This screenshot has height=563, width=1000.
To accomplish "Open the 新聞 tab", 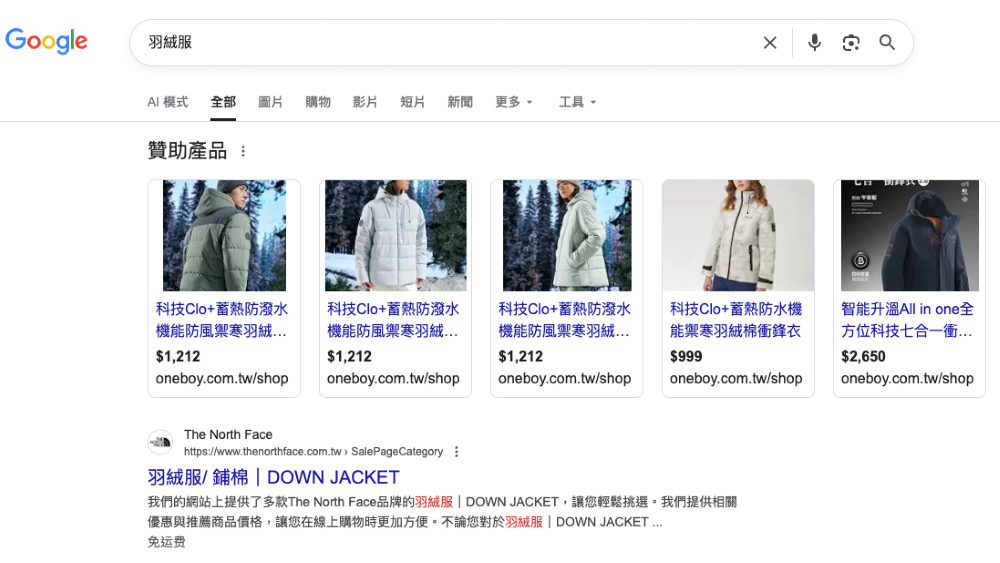I will coord(460,102).
